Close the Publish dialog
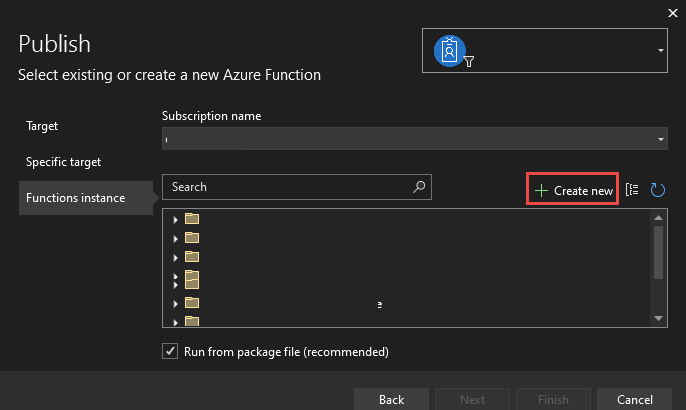The width and height of the screenshot is (686, 410). pos(673,13)
